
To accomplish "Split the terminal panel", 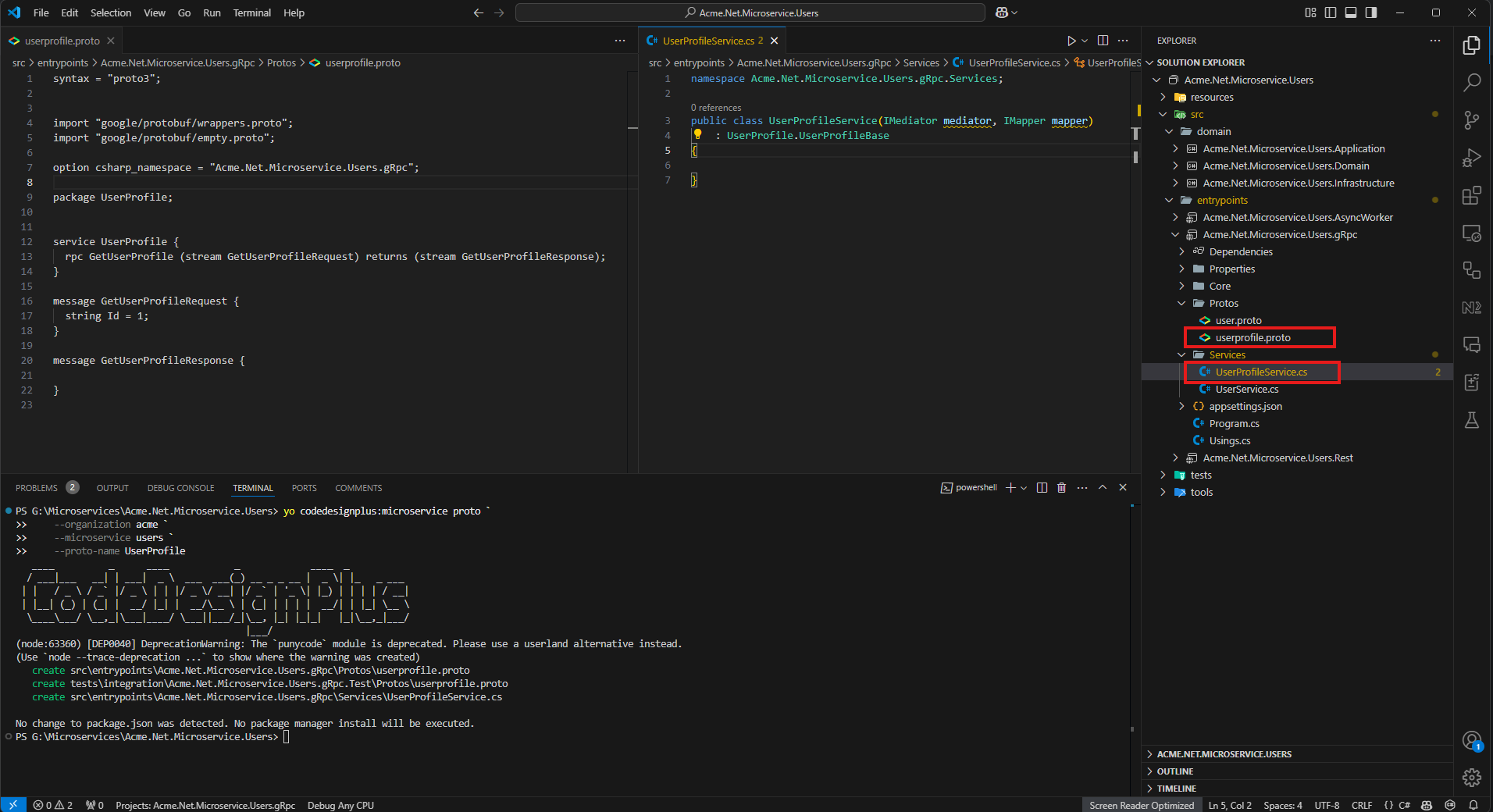I will 1042,487.
